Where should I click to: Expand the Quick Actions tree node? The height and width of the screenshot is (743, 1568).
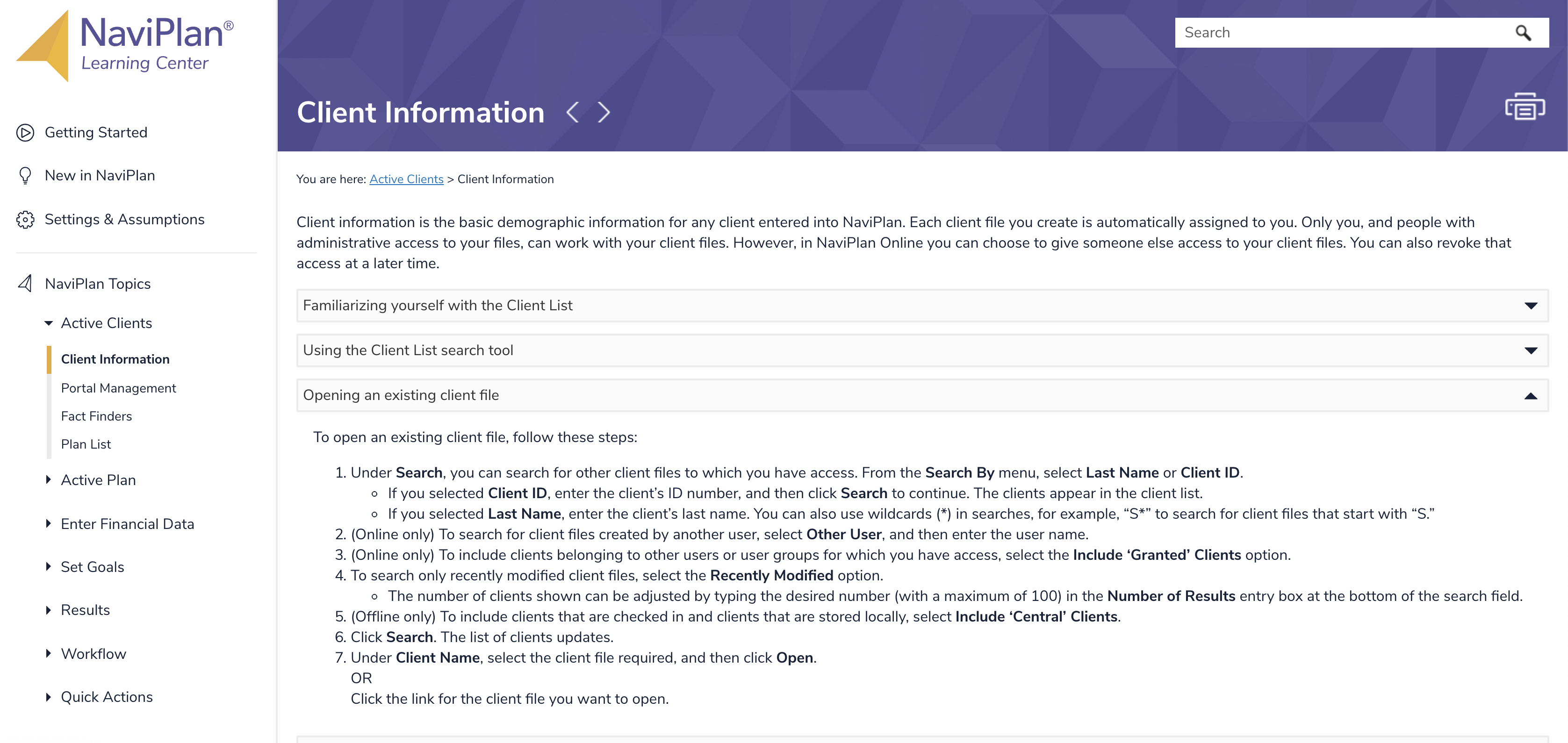[x=49, y=697]
